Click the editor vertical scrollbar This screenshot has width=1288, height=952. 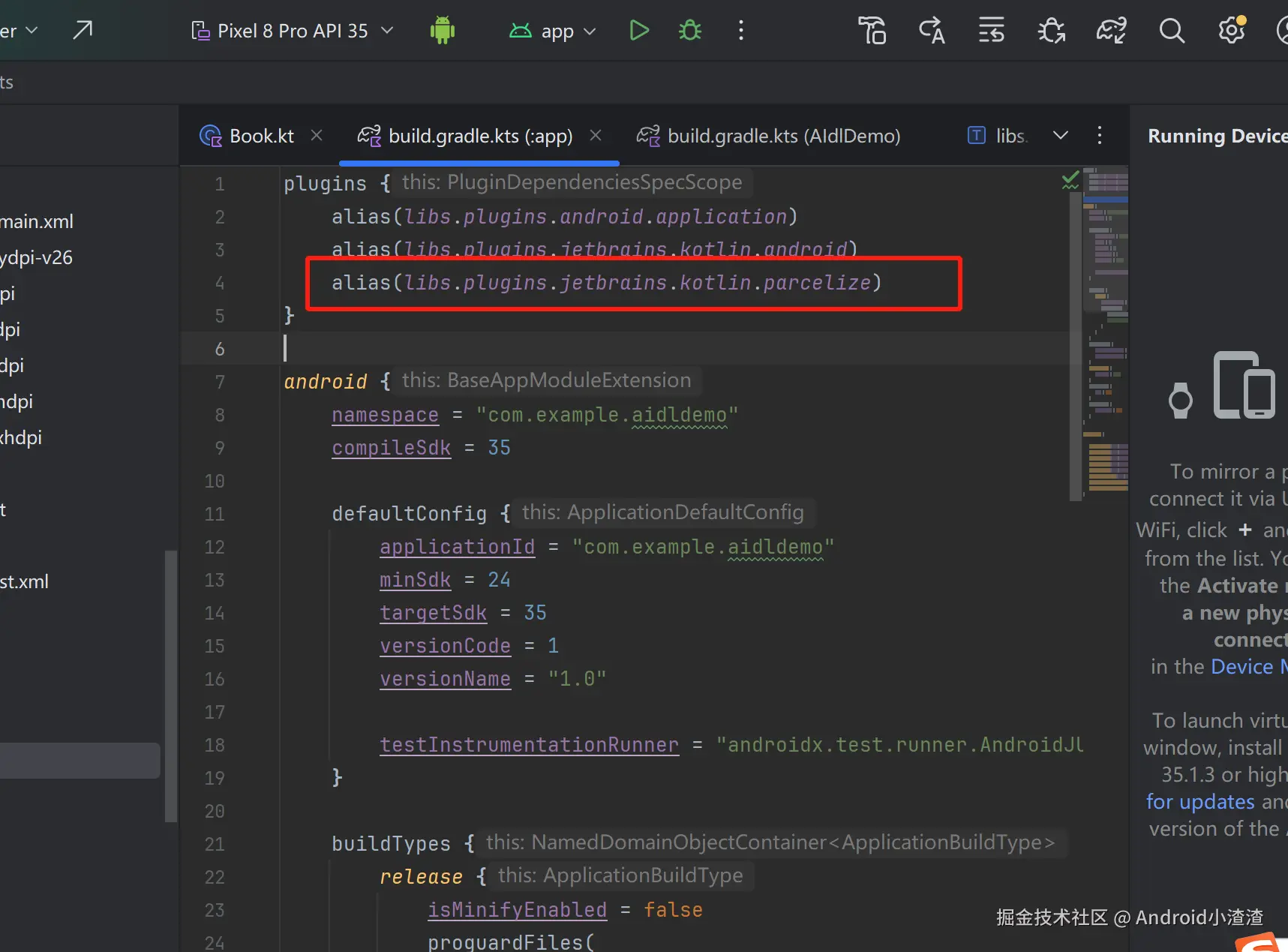(x=1076, y=345)
